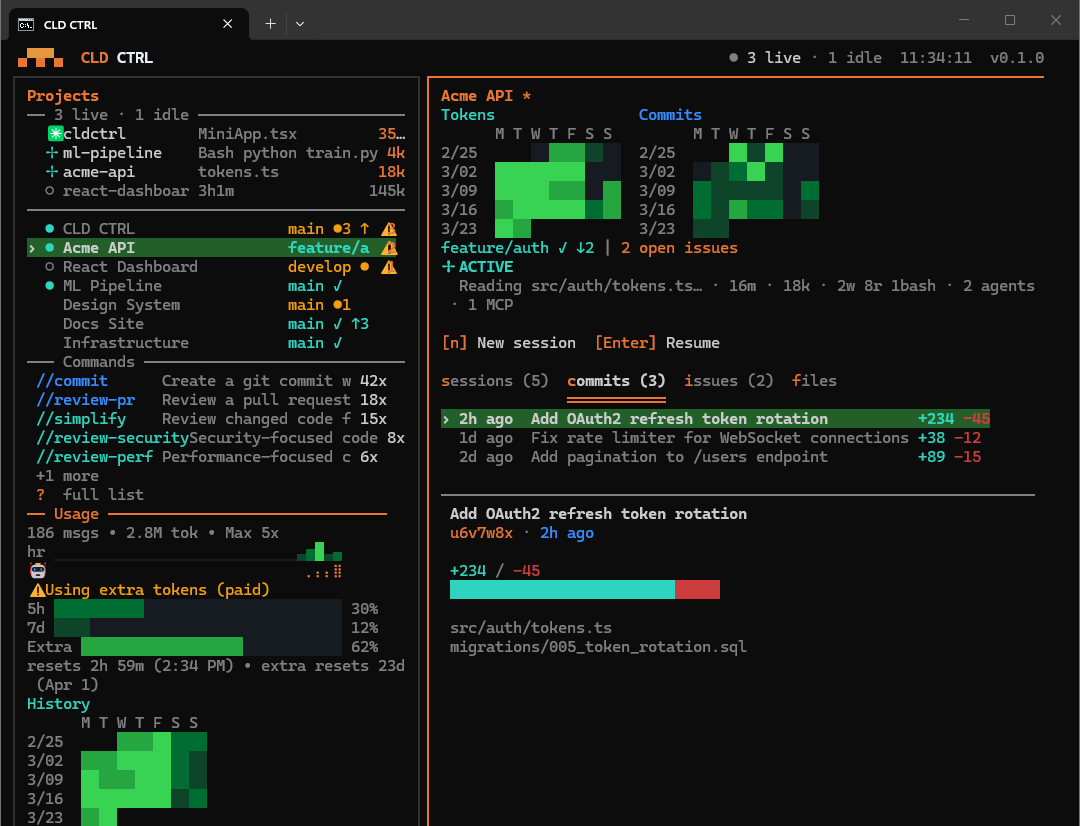Open migrations/005_token_rotation.sql file

tap(598, 648)
